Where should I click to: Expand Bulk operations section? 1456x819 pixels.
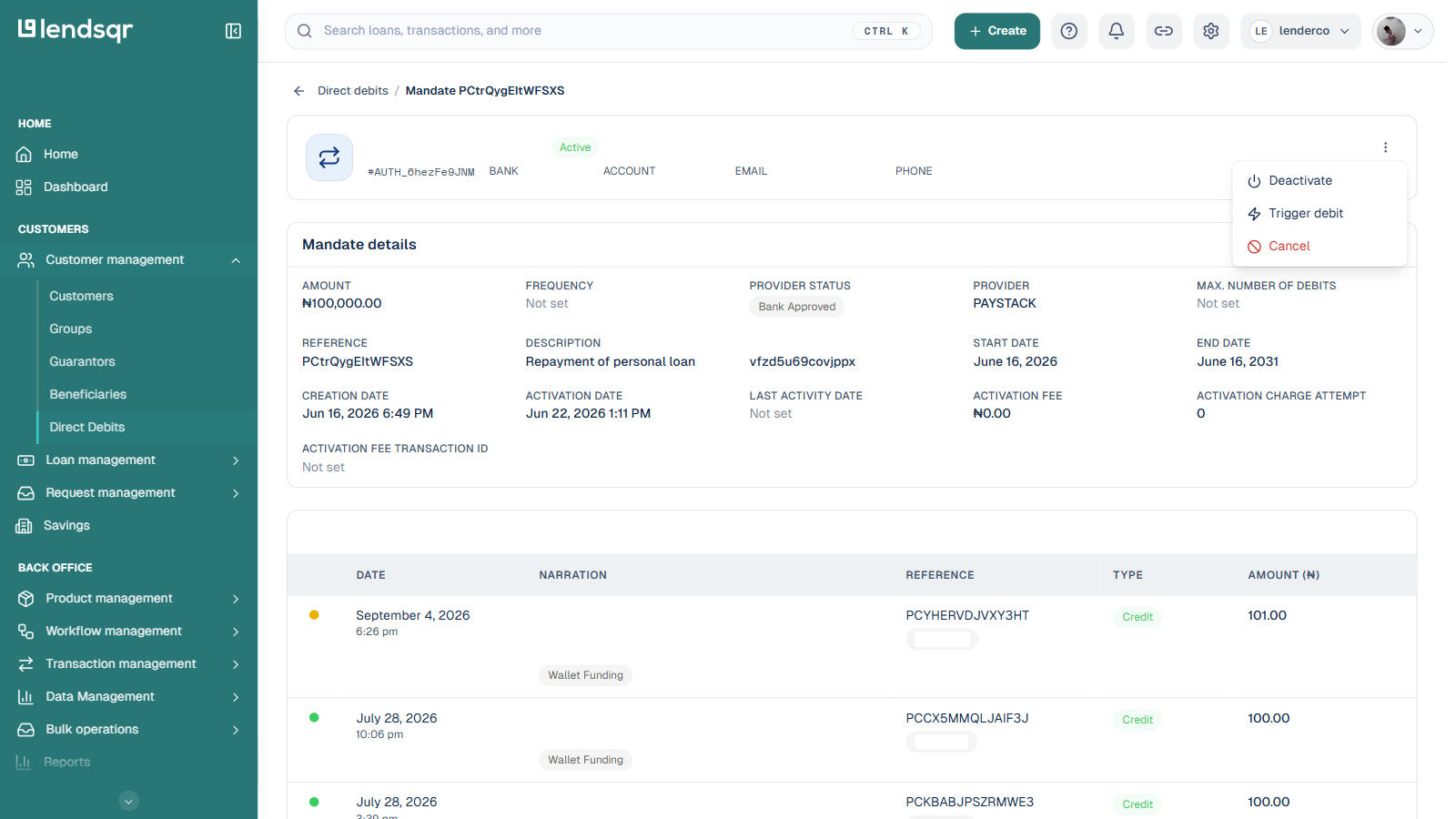point(128,730)
